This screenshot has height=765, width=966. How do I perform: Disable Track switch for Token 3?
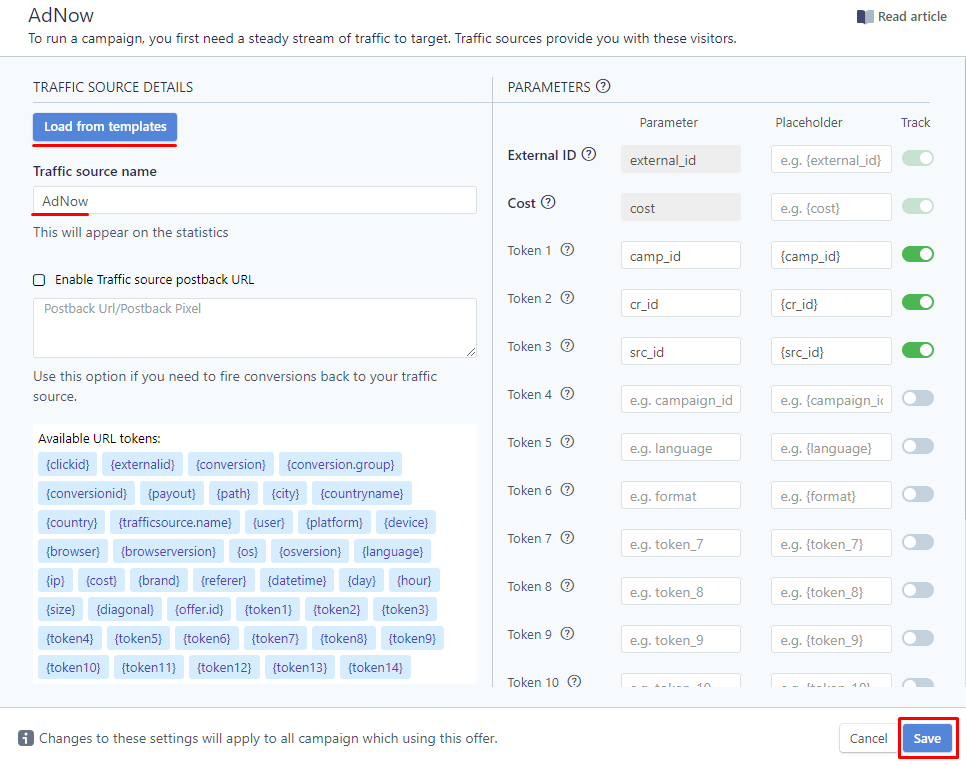coord(917,350)
